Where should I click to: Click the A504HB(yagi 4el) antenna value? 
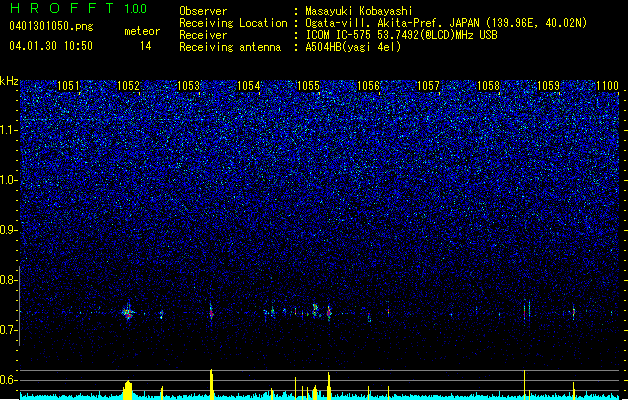[x=353, y=47]
